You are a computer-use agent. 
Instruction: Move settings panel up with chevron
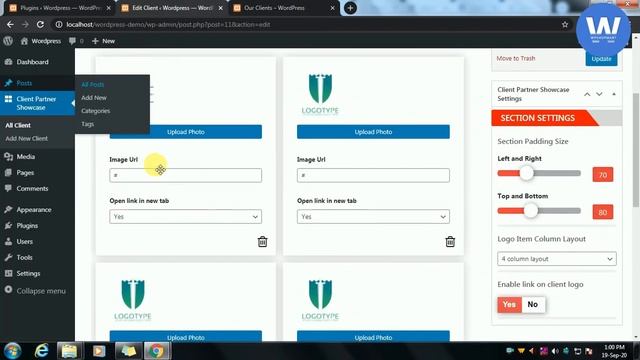point(587,94)
